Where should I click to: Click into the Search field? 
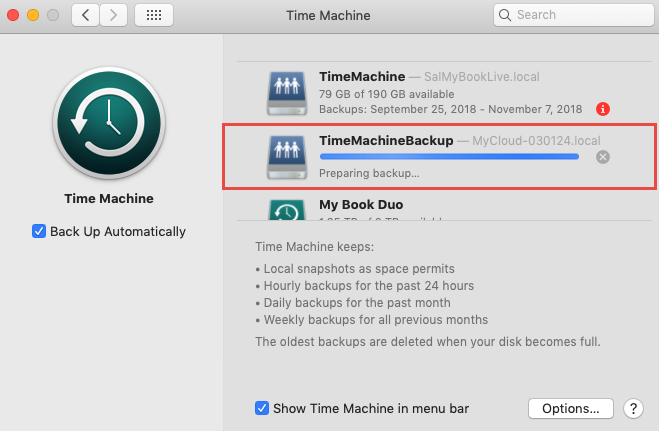click(574, 15)
